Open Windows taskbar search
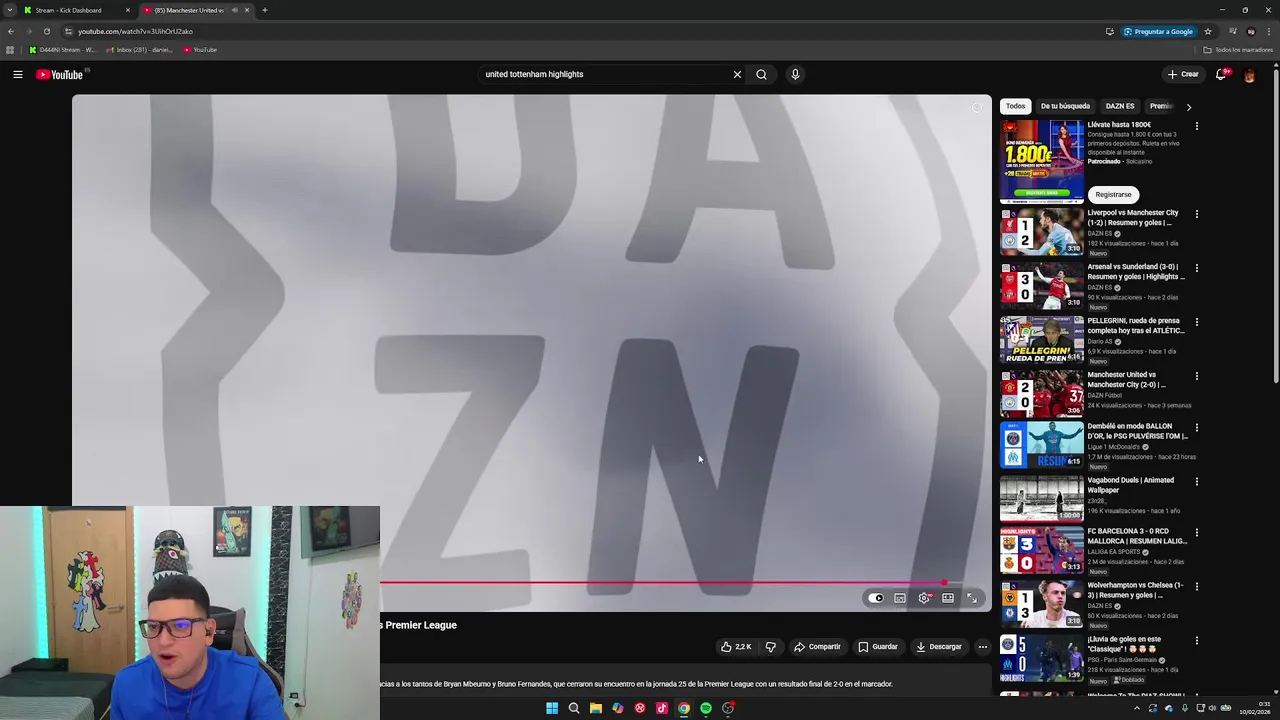1280x720 pixels. [574, 708]
